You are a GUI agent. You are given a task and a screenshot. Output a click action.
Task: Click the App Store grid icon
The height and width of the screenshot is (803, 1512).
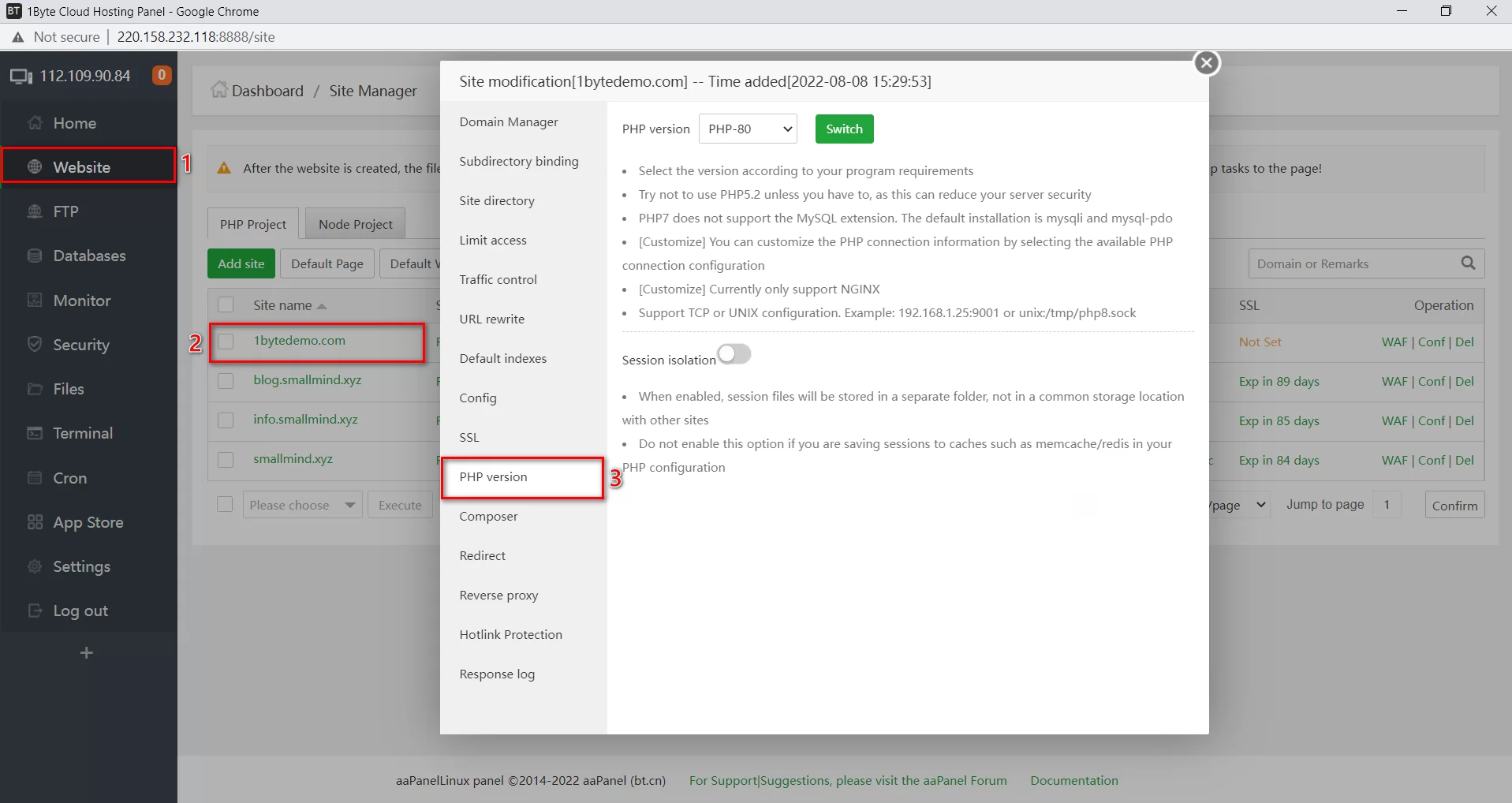35,522
